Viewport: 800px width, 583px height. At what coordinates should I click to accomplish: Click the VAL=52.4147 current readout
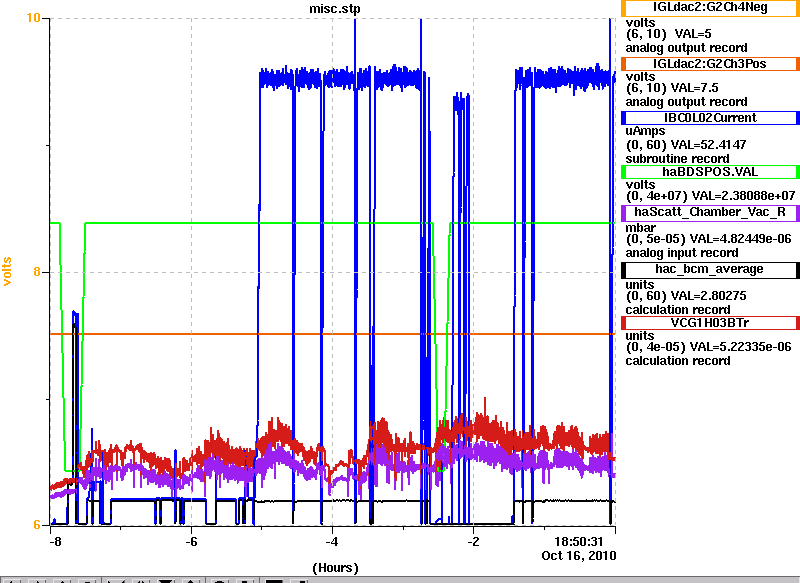[x=709, y=145]
